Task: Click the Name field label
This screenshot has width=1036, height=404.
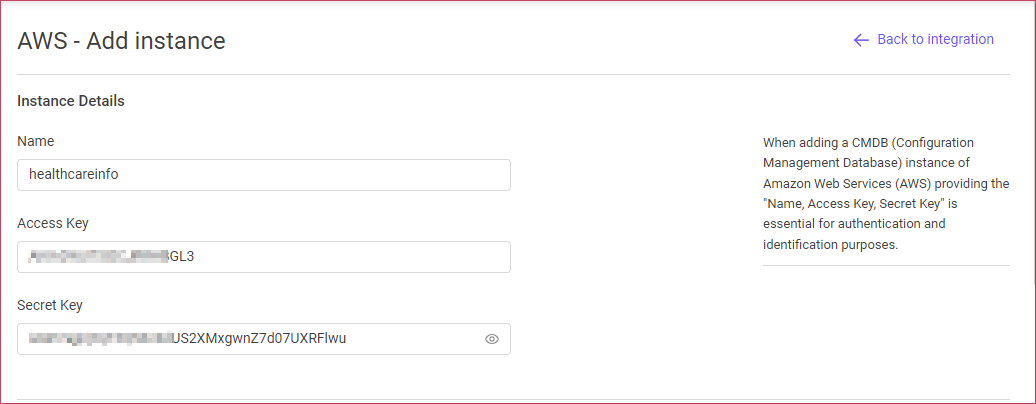Action: (x=36, y=141)
